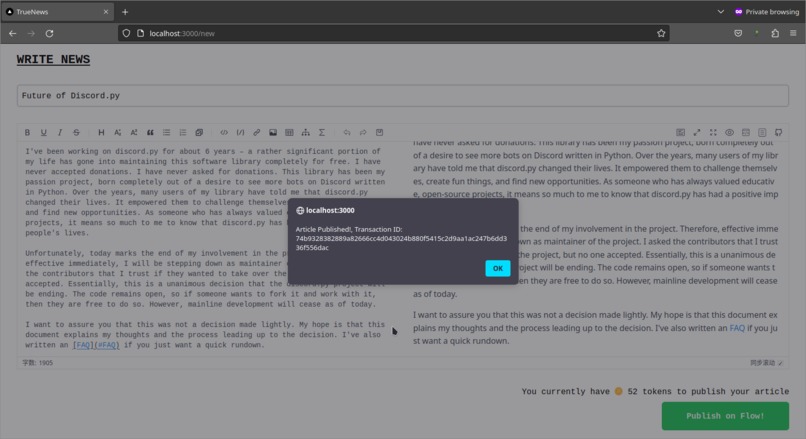The width and height of the screenshot is (806, 439).
Task: Go back to the previous page
Action: point(13,33)
